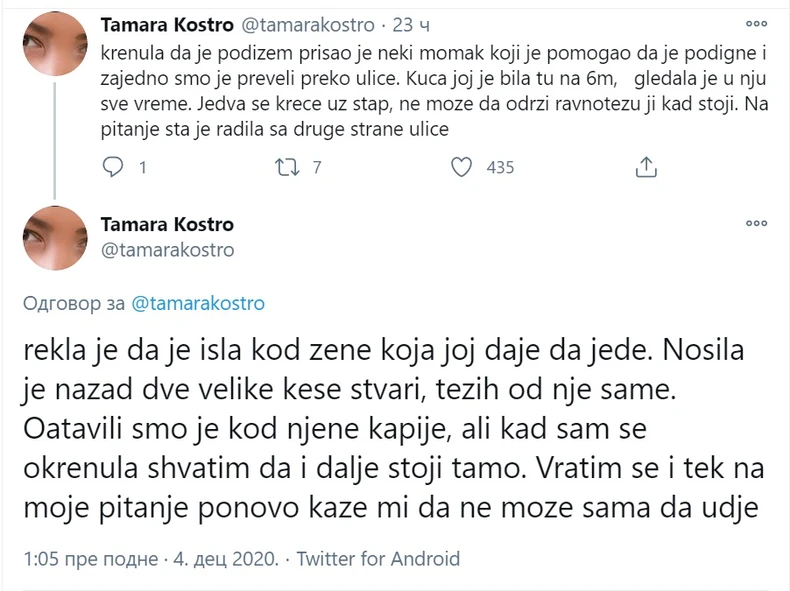Like the first tweet with heart icon
Screen dimensions: 790x591
(x=461, y=167)
